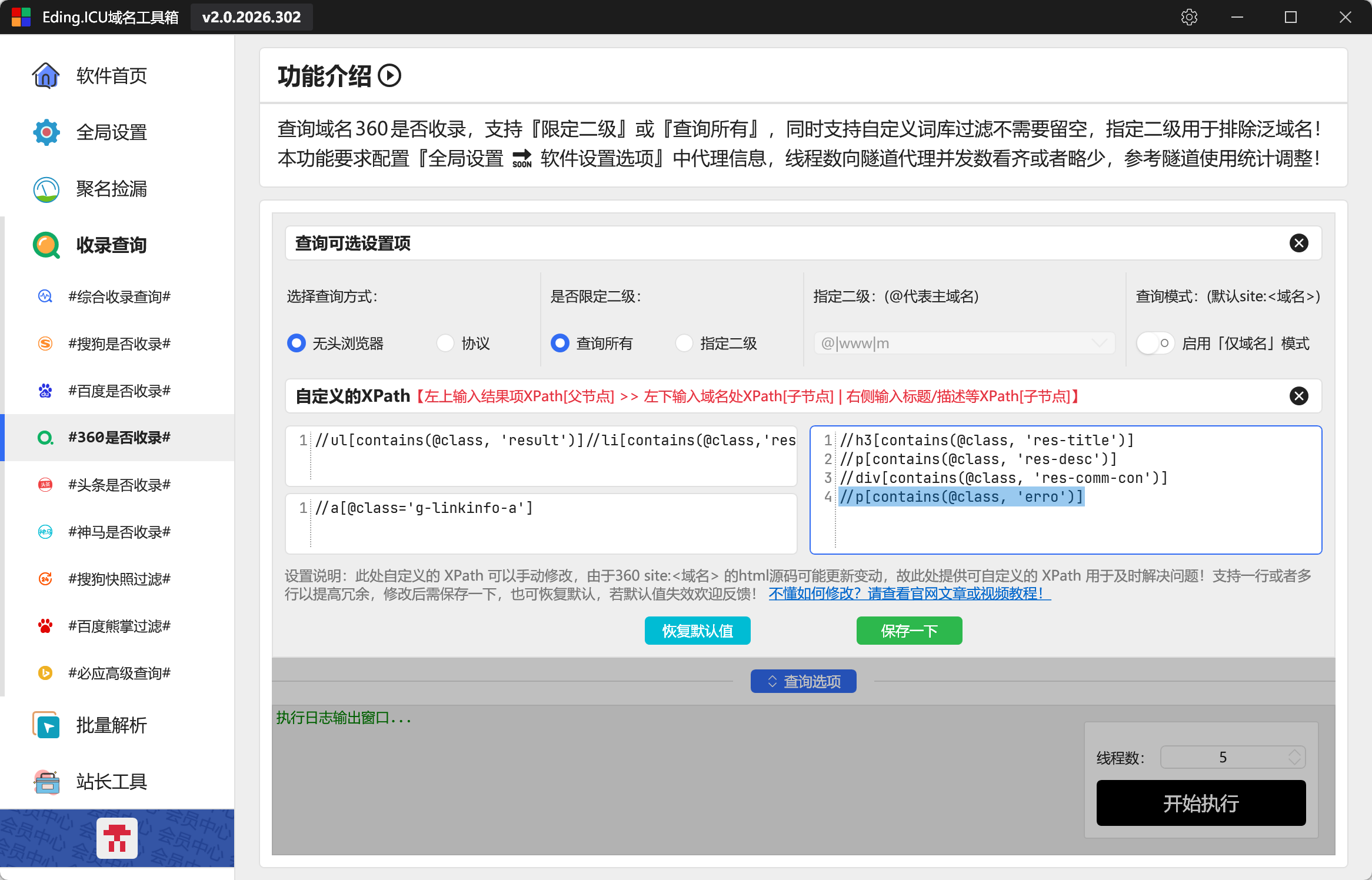
Task: Open the tutorial link 不懂如何修改
Action: click(x=909, y=594)
